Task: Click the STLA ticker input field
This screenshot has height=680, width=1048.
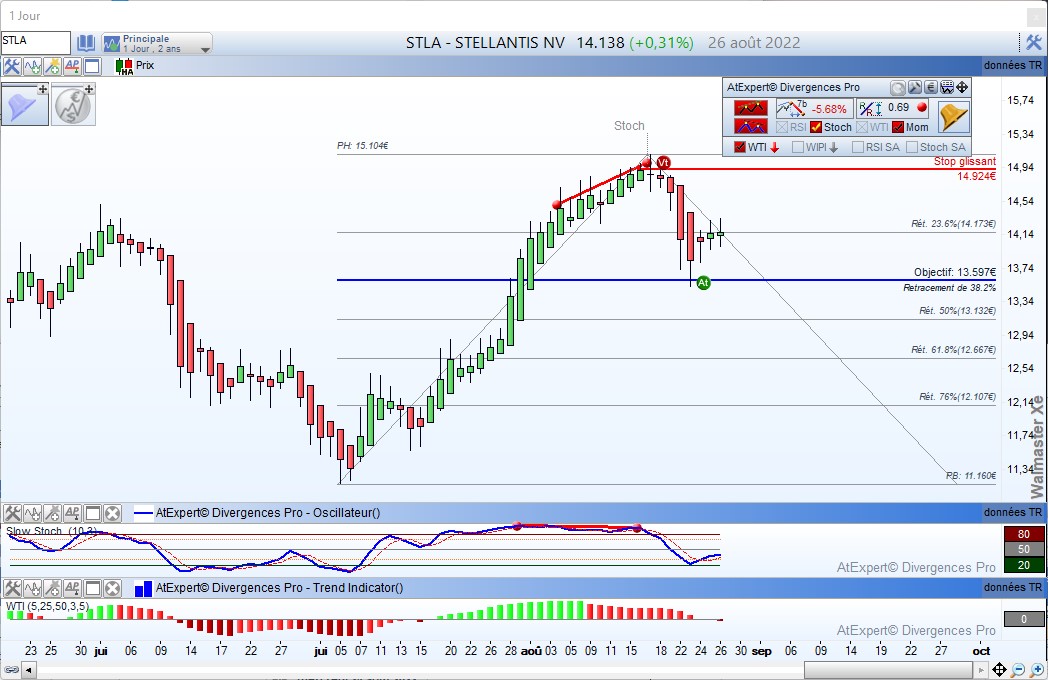Action: pos(35,42)
